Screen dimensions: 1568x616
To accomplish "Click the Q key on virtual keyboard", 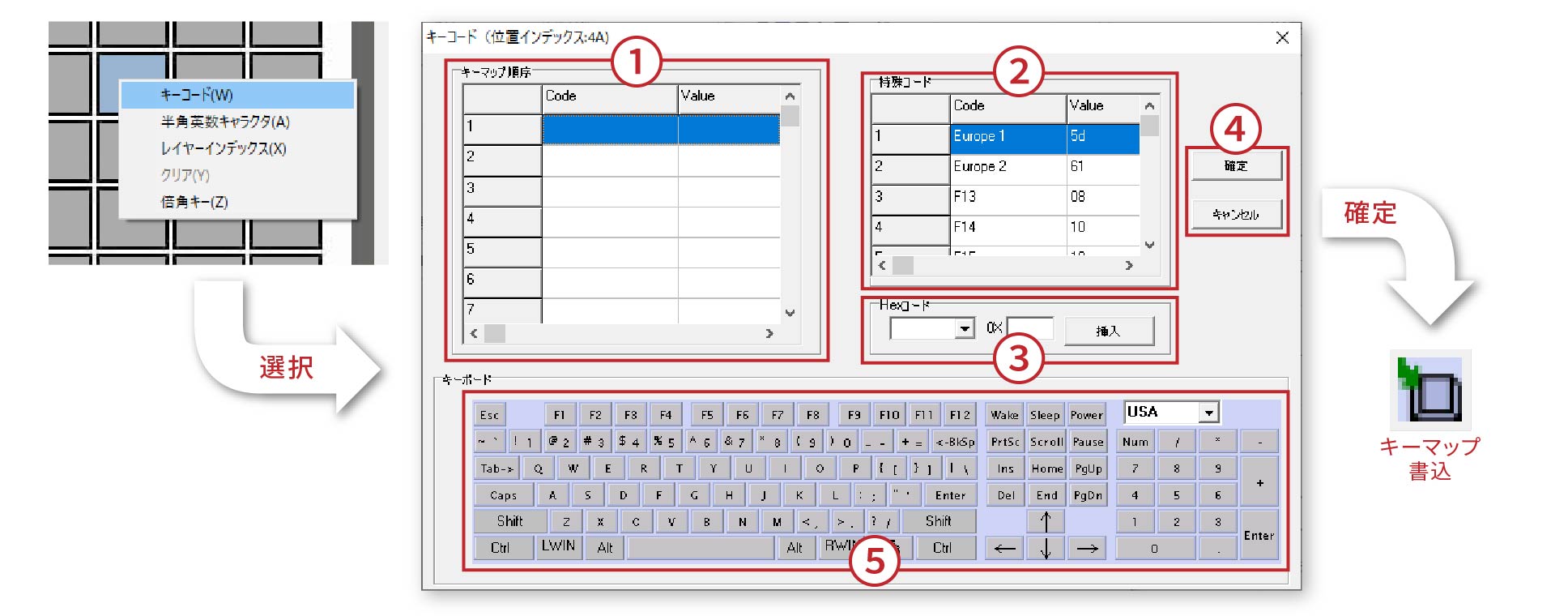I will (x=538, y=468).
